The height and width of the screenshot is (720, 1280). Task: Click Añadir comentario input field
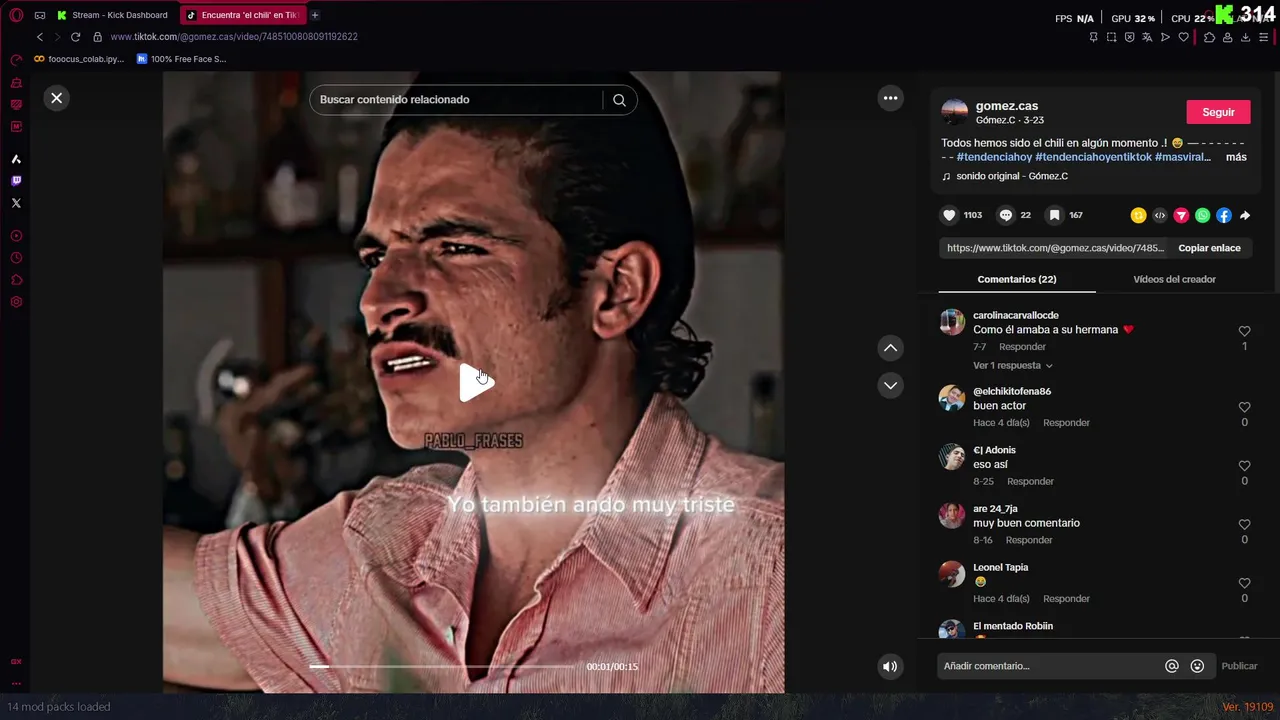click(1048, 666)
